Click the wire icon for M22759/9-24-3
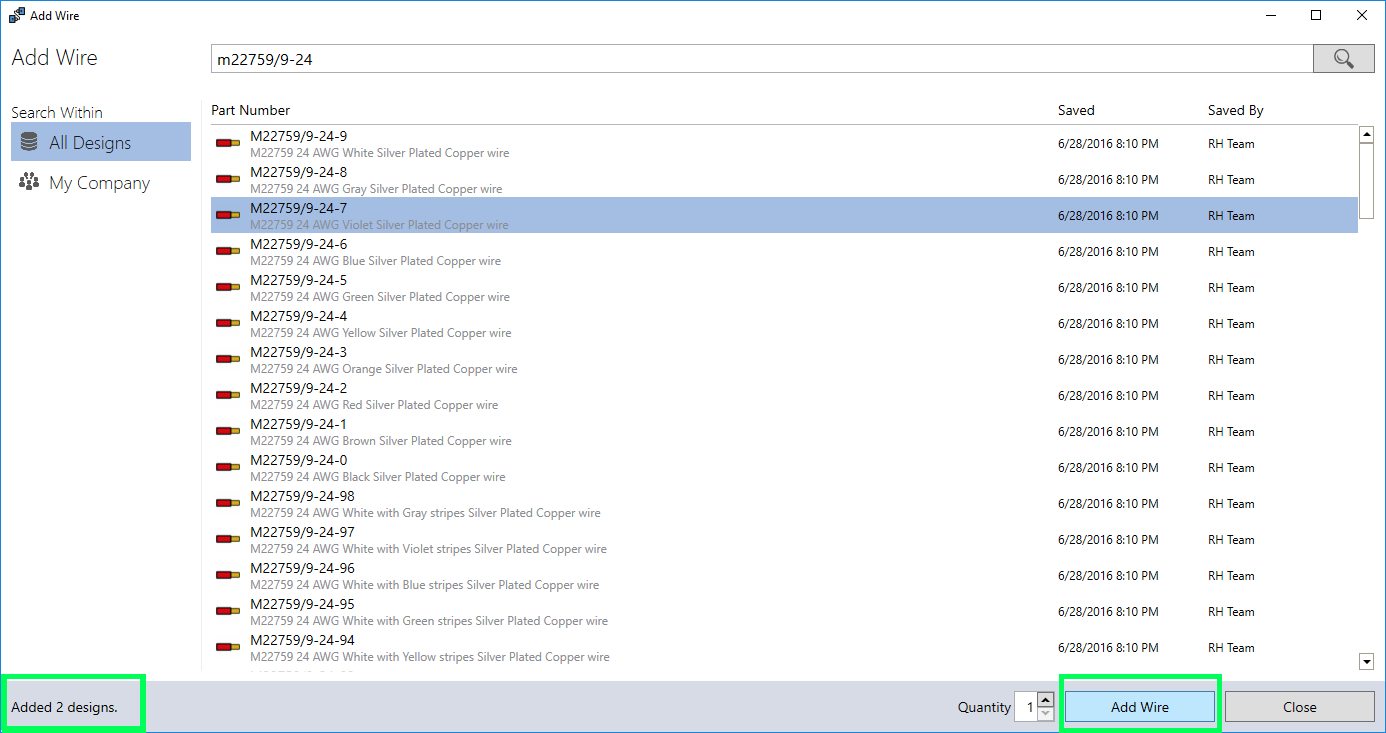Screen dimensions: 1386x733 [228, 360]
